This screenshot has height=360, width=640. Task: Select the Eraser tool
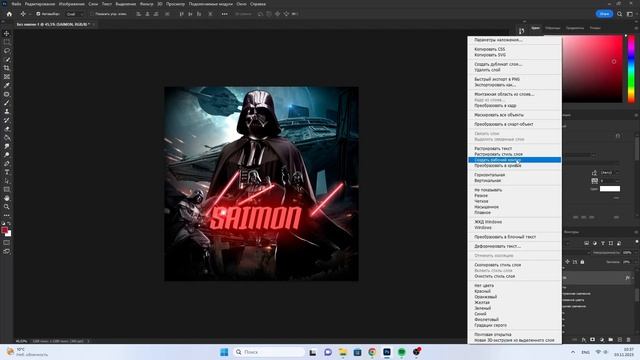coord(7,129)
